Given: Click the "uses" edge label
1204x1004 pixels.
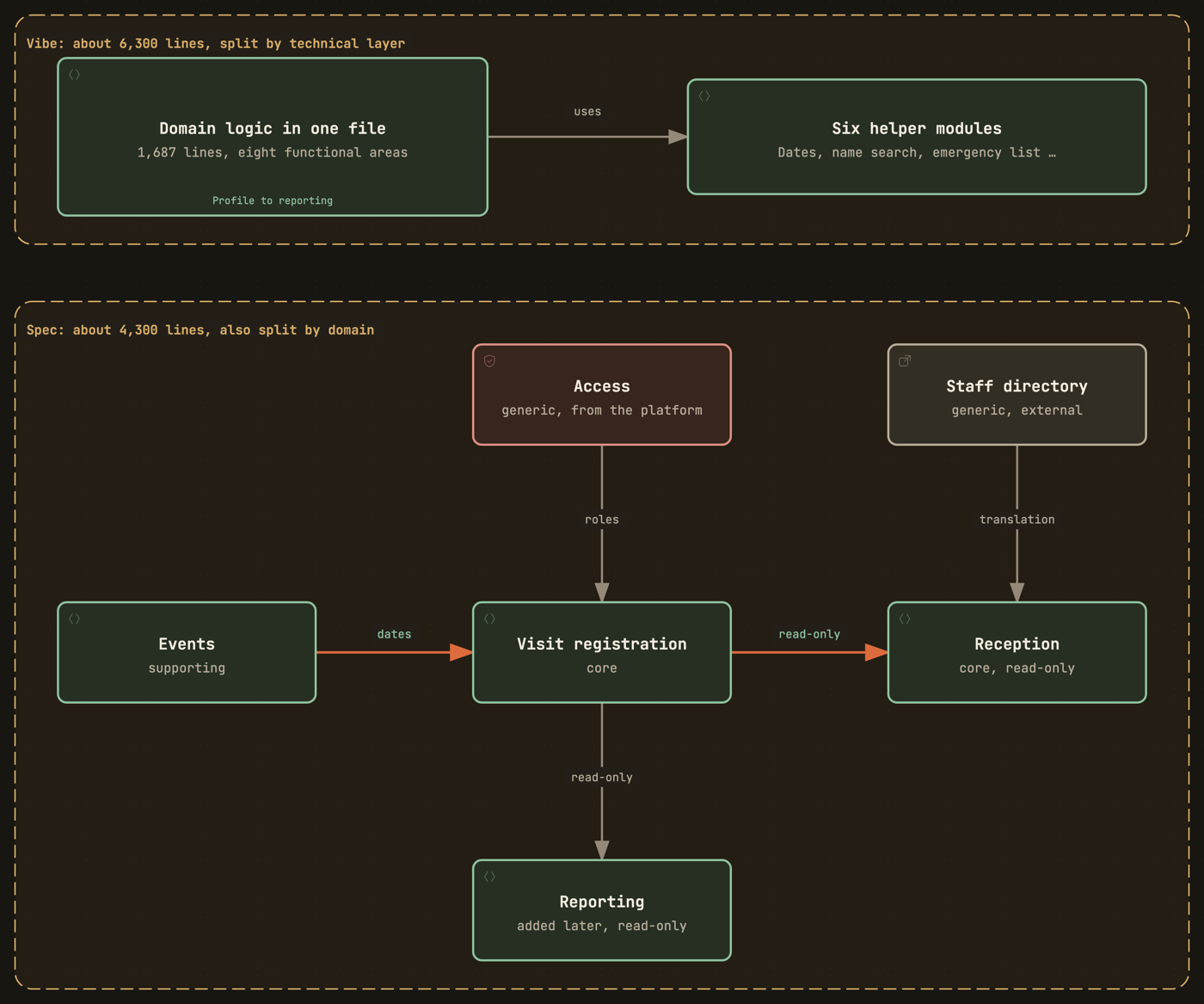Looking at the screenshot, I should click(587, 112).
